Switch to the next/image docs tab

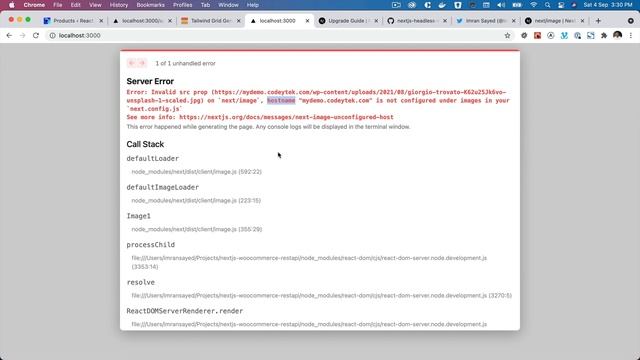click(x=554, y=20)
